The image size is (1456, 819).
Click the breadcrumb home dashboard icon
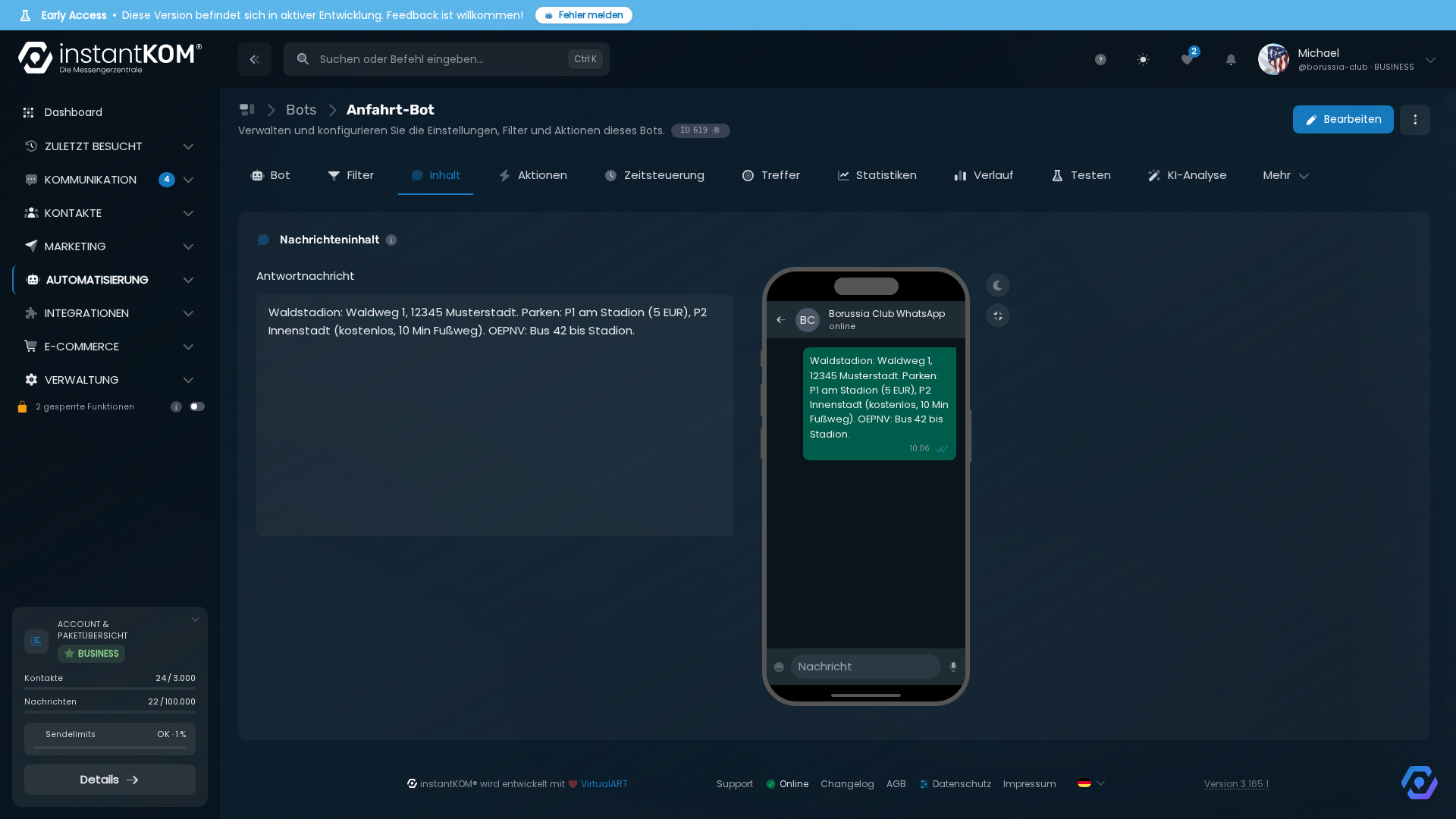(246, 110)
